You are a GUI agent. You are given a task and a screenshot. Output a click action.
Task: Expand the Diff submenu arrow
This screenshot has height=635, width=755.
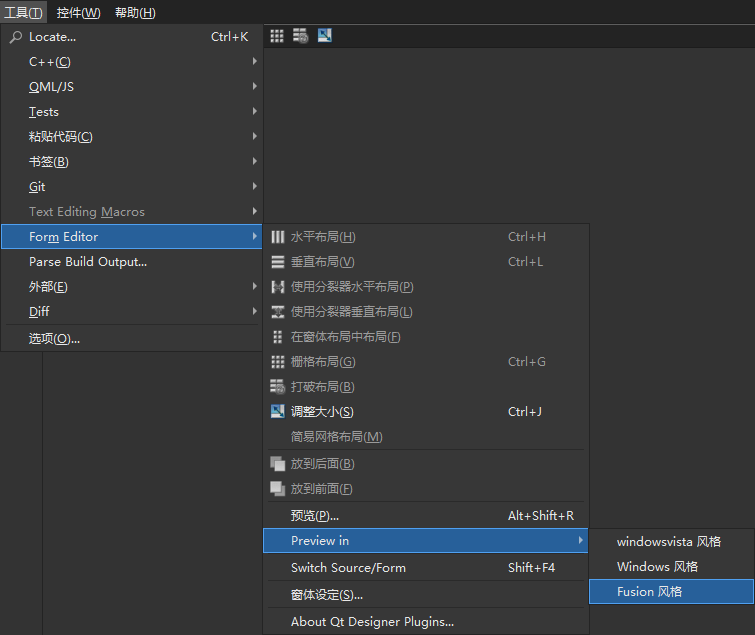click(x=255, y=311)
